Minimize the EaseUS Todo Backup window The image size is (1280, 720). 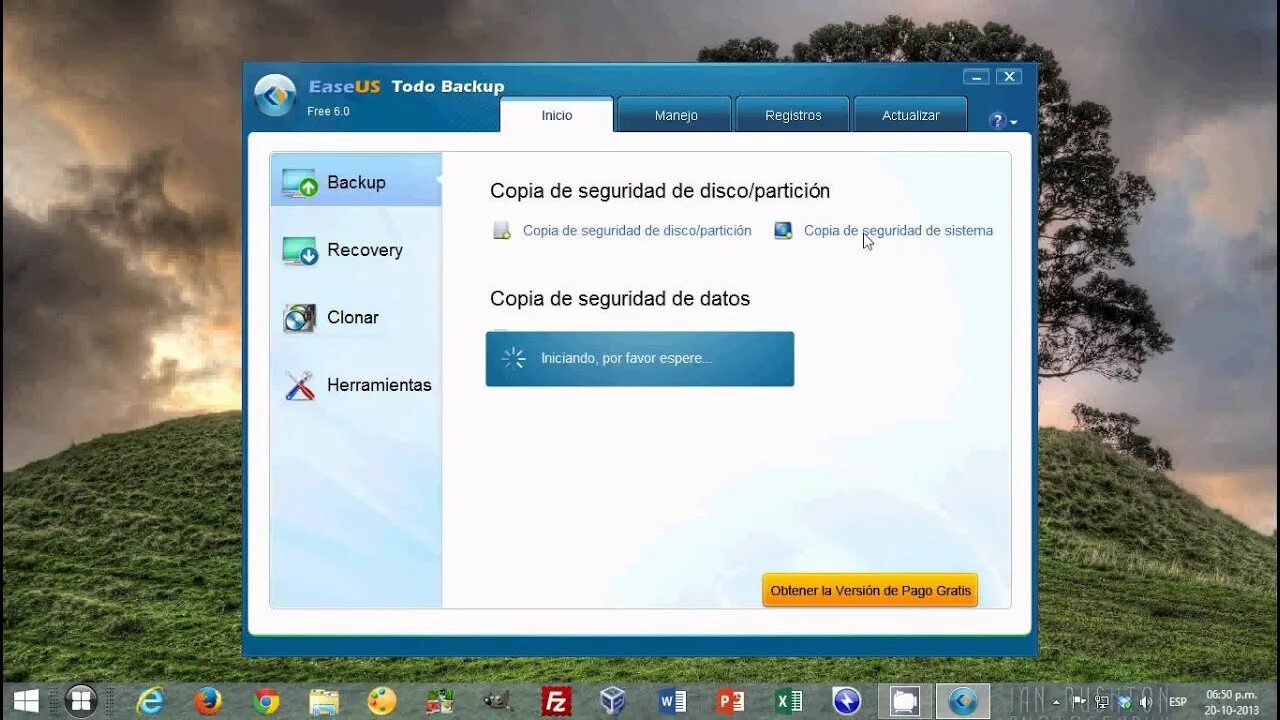pyautogui.click(x=977, y=77)
